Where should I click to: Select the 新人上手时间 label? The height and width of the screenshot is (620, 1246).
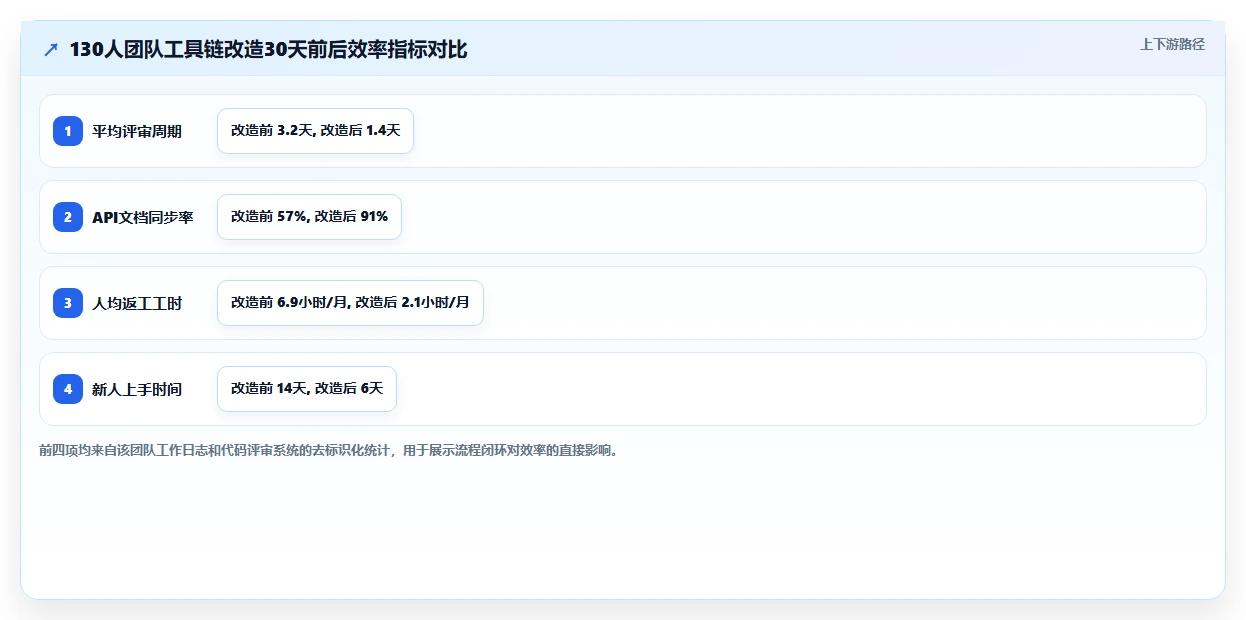click(x=137, y=389)
